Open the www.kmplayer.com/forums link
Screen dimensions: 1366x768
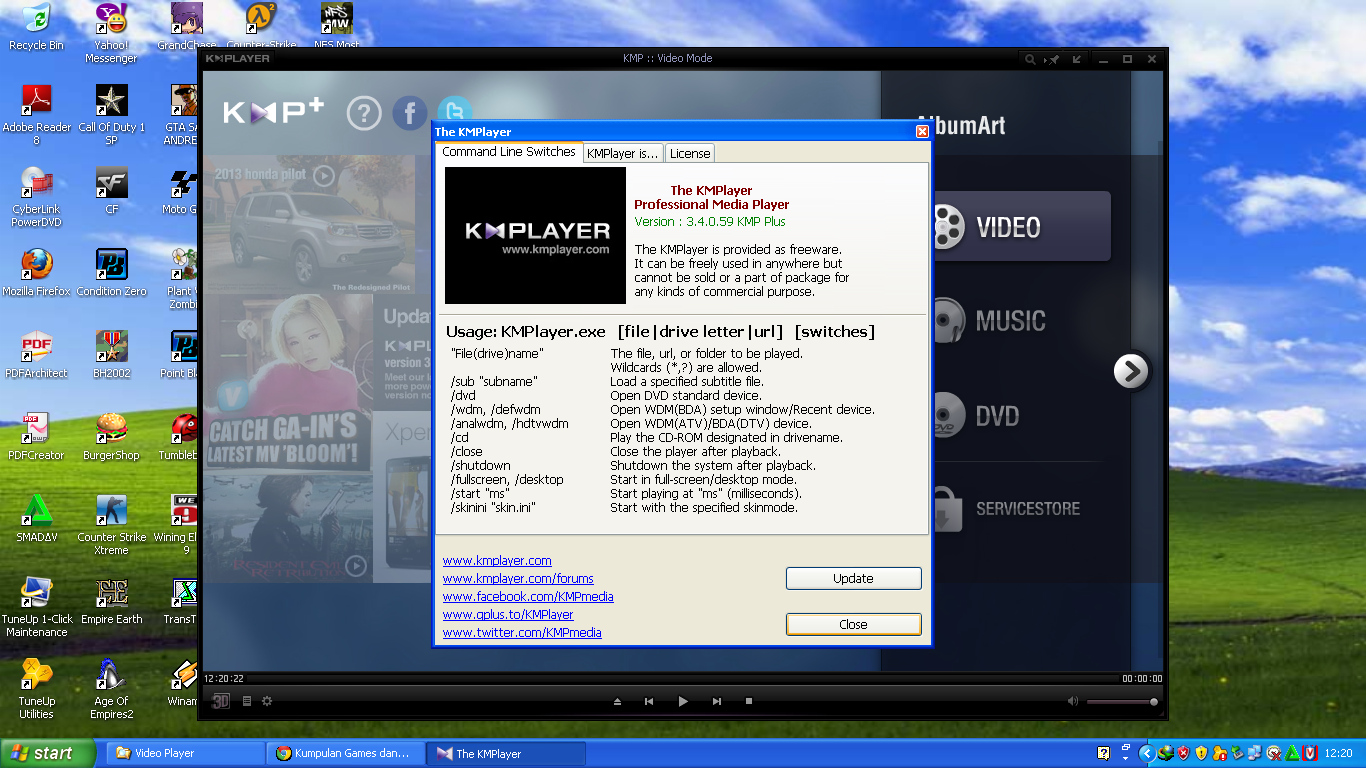tap(518, 579)
